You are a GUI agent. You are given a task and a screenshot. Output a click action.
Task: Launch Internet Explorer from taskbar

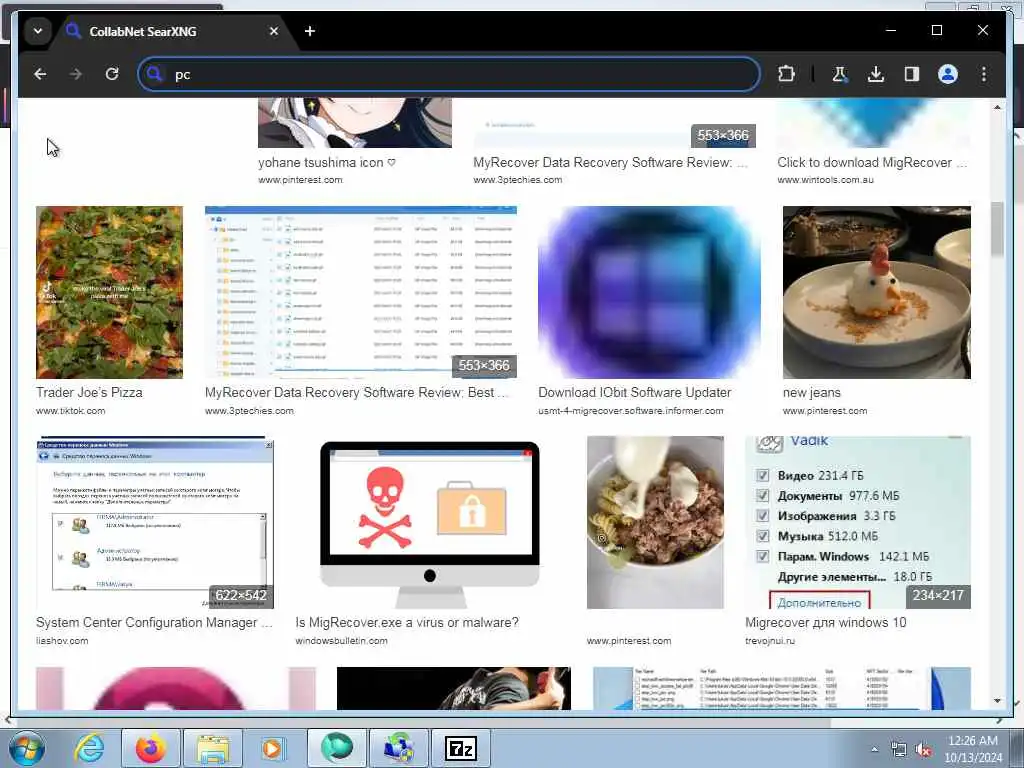[x=88, y=748]
